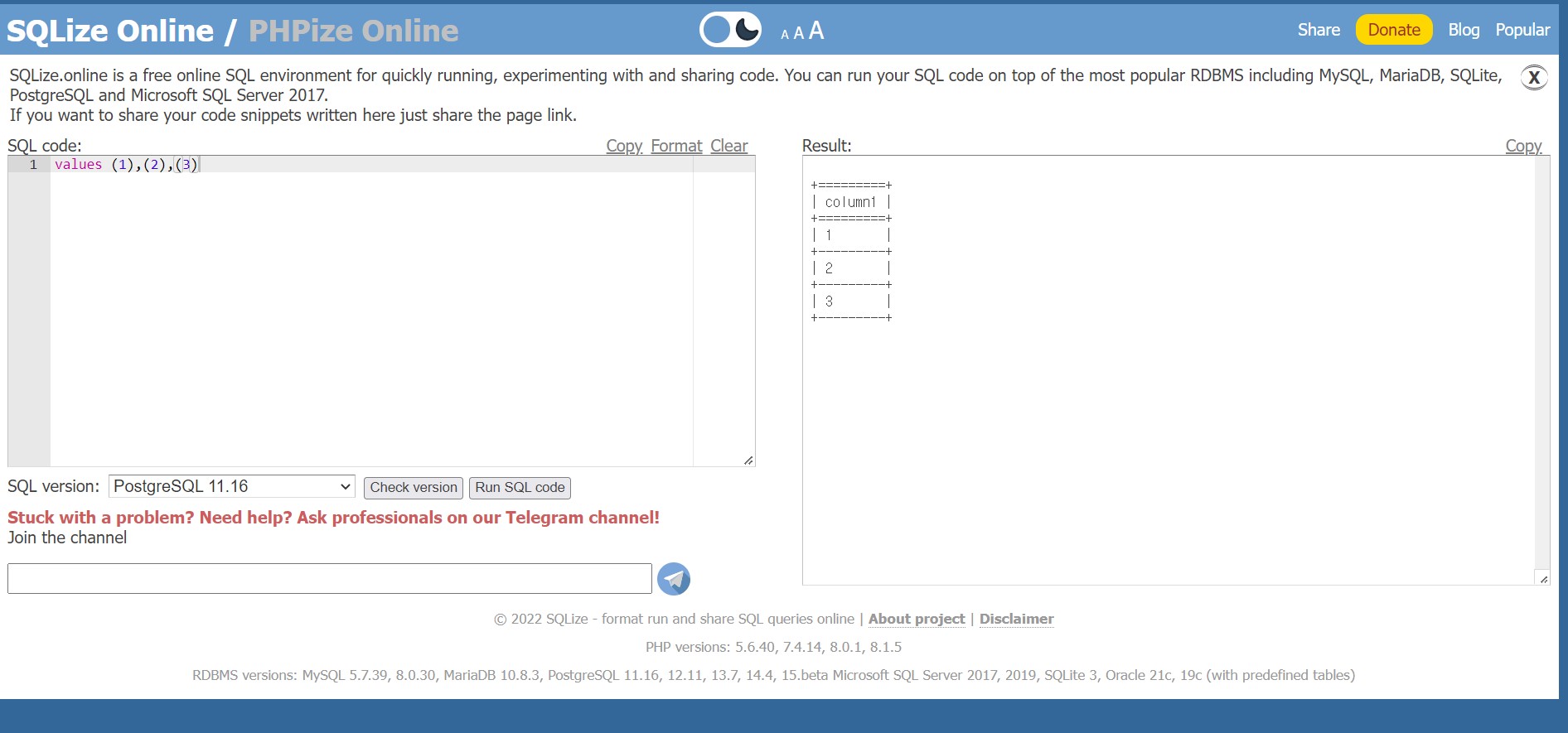Run the SQL code
Screen dimensions: 1568x733
520,488
